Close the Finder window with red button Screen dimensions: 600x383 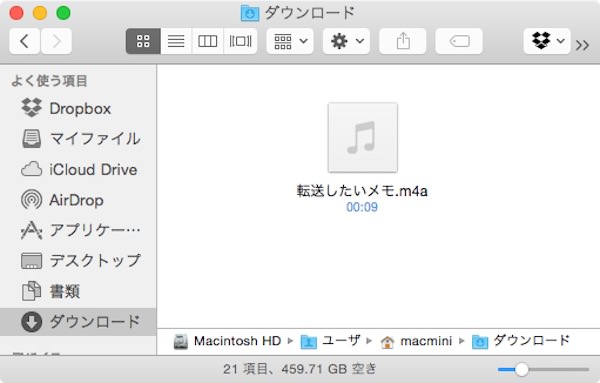coord(16,13)
